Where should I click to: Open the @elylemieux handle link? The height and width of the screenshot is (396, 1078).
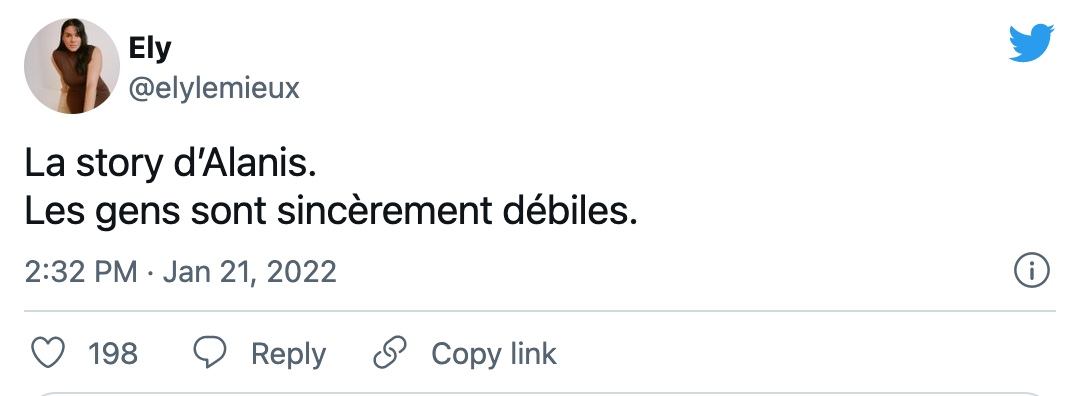coord(214,89)
